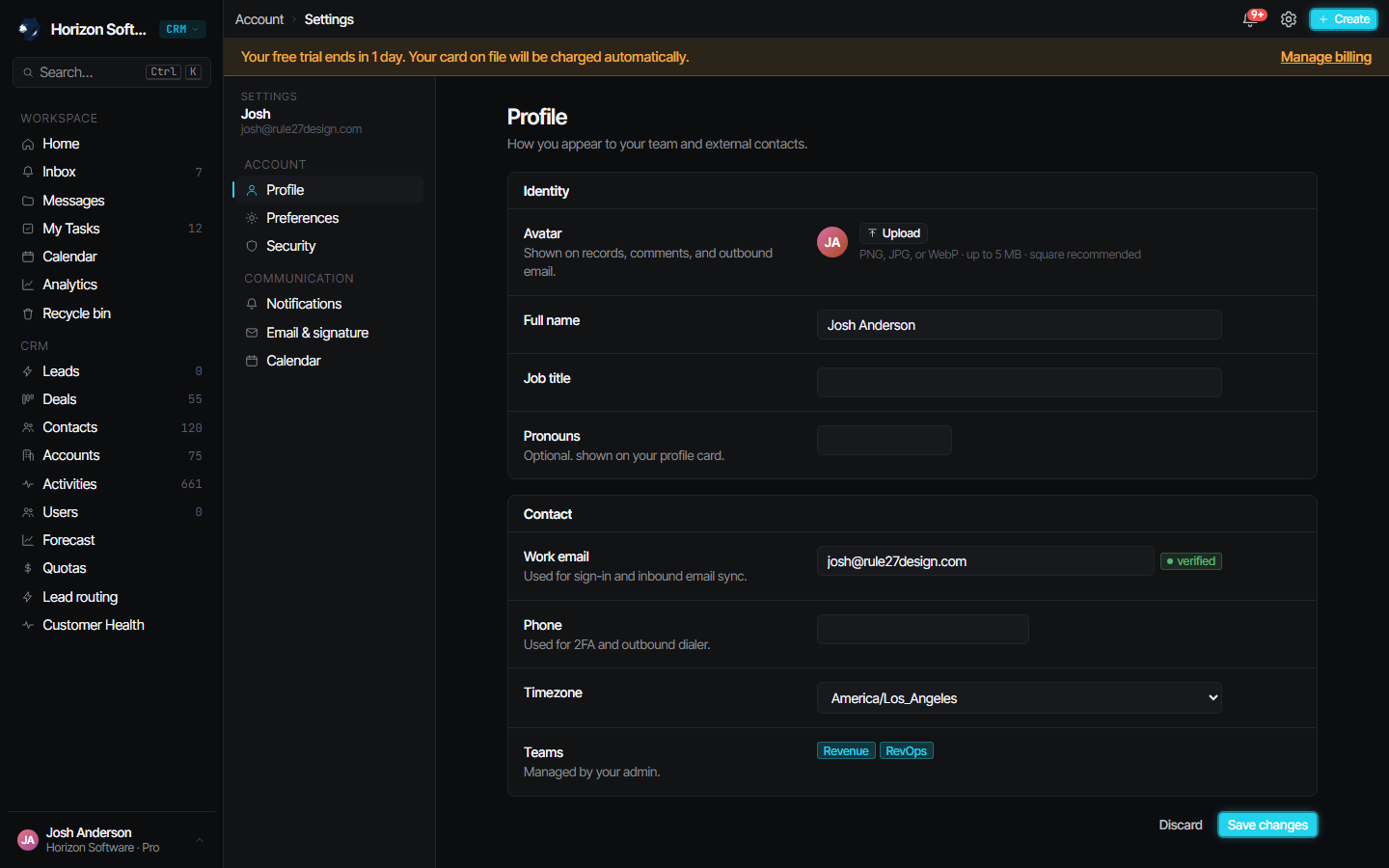This screenshot has height=868, width=1389.
Task: Click the Leads lightning icon
Action: pyautogui.click(x=28, y=371)
